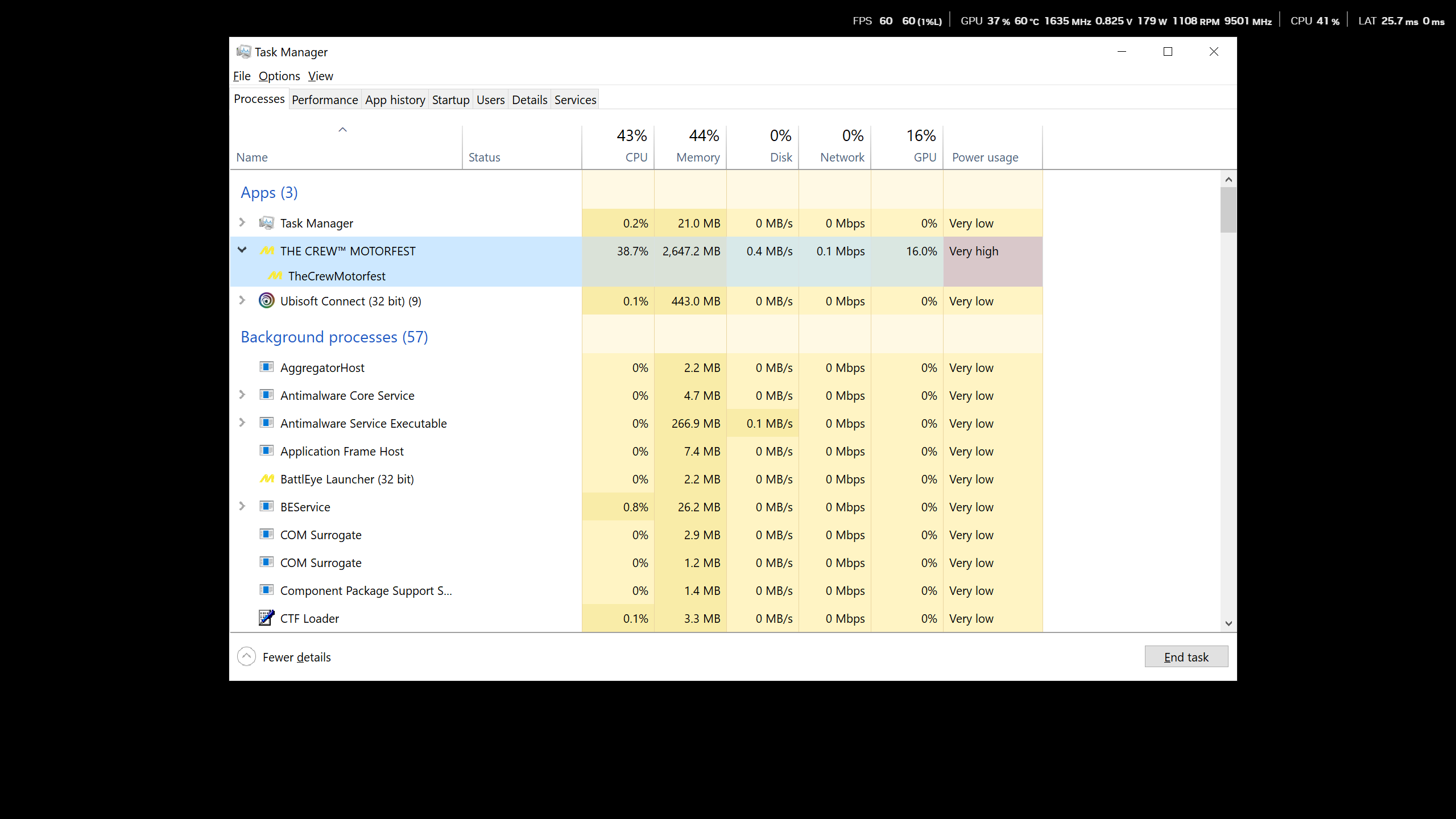The image size is (1456, 819).
Task: Click the BattlEye Launcher icon
Action: click(x=267, y=479)
